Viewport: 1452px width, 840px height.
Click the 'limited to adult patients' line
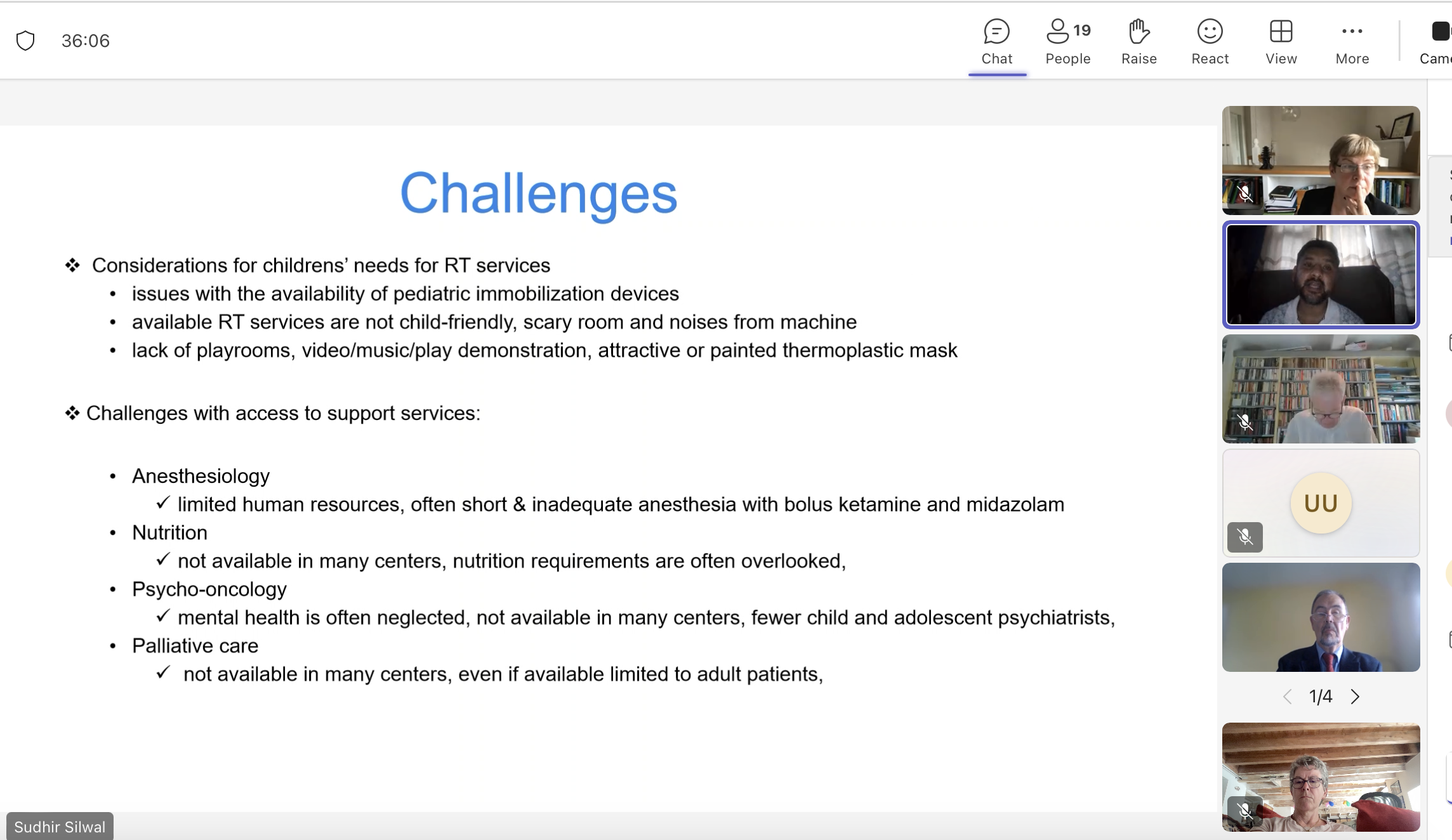(x=503, y=674)
